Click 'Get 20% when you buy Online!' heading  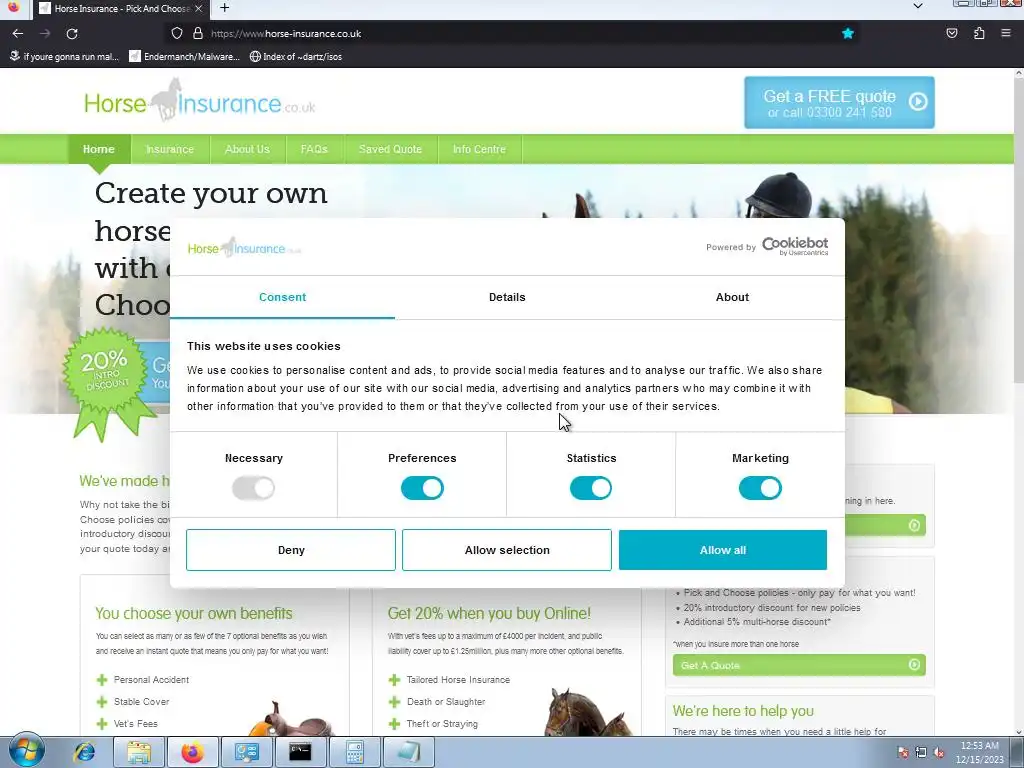coord(488,613)
